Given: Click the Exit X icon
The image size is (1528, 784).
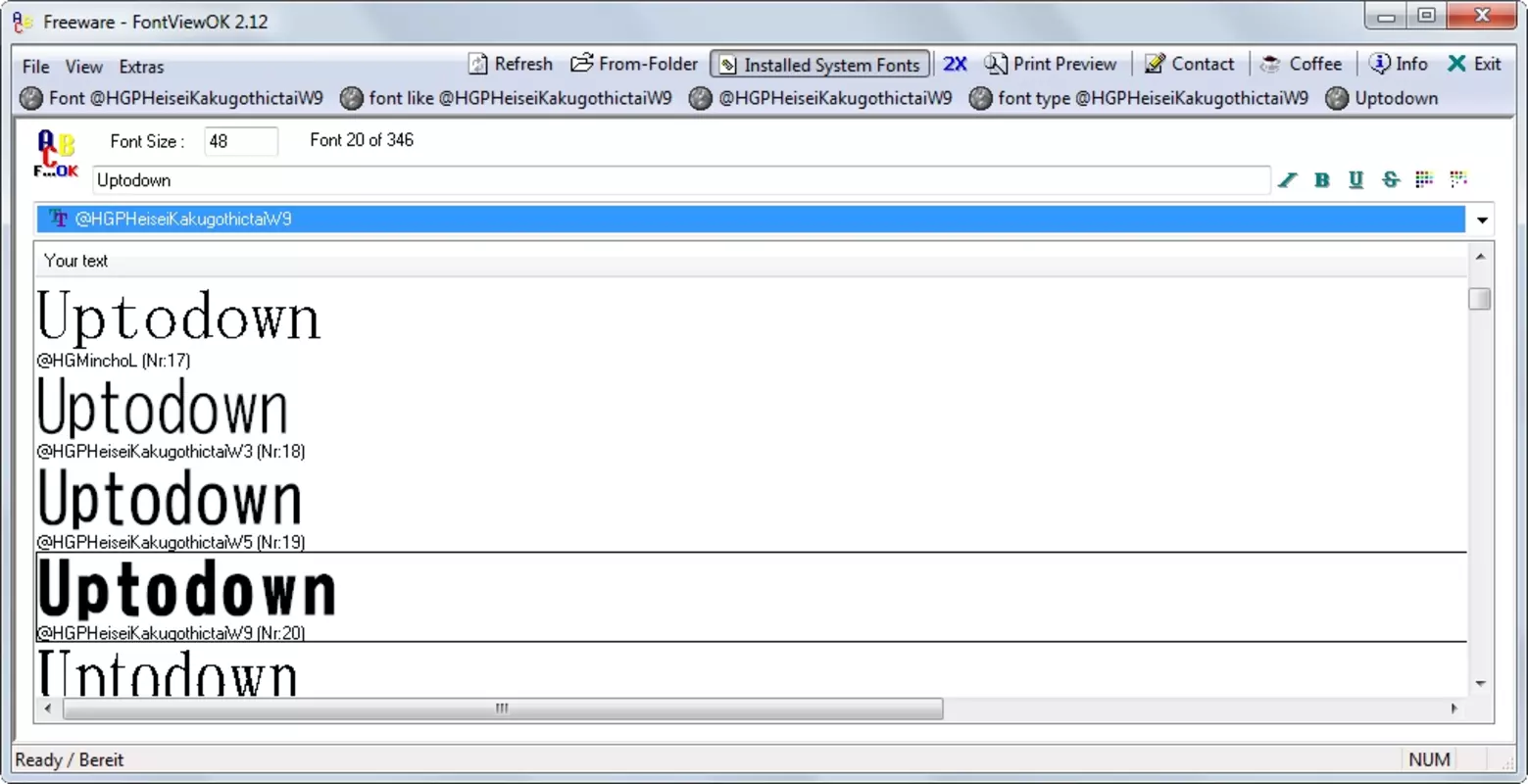Looking at the screenshot, I should pyautogui.click(x=1456, y=64).
